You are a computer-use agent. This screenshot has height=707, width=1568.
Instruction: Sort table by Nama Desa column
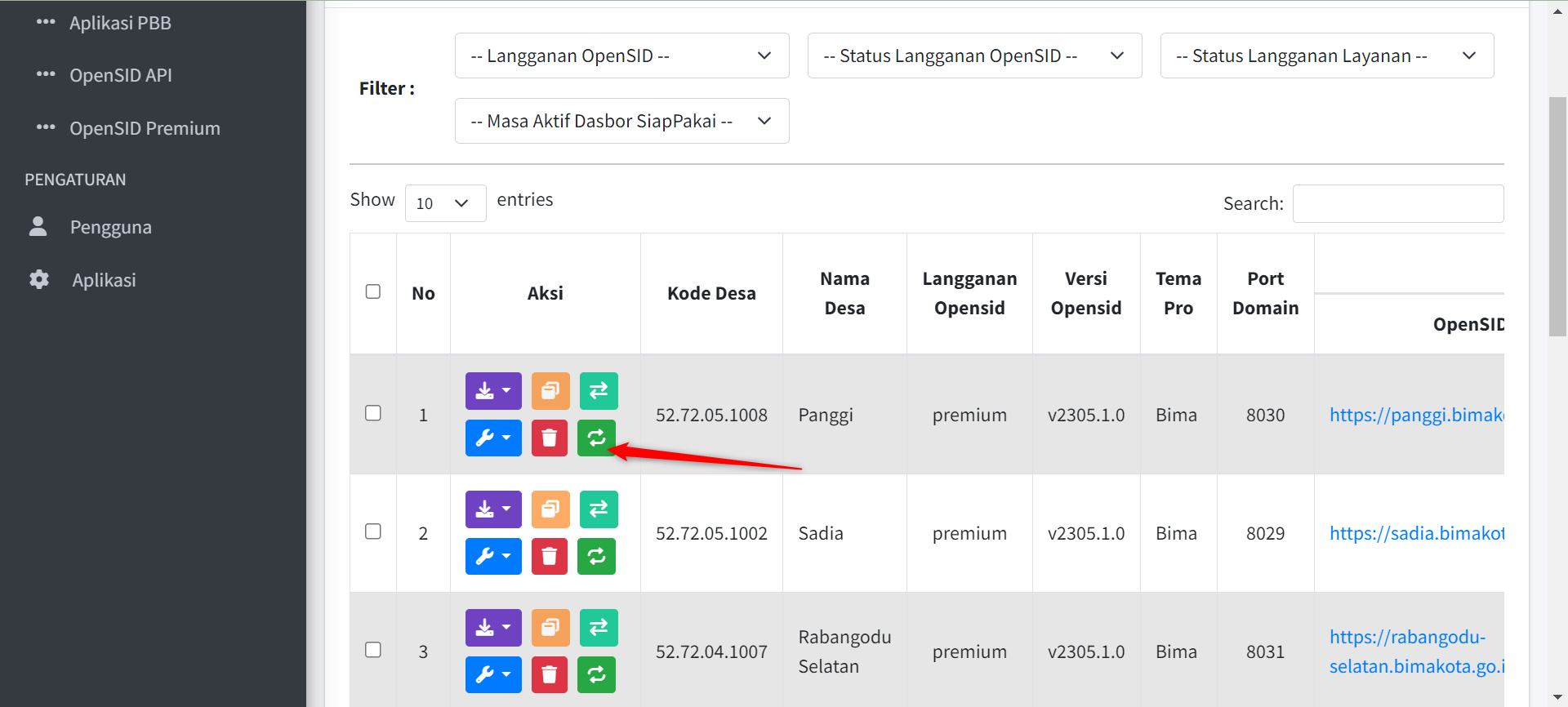[844, 293]
